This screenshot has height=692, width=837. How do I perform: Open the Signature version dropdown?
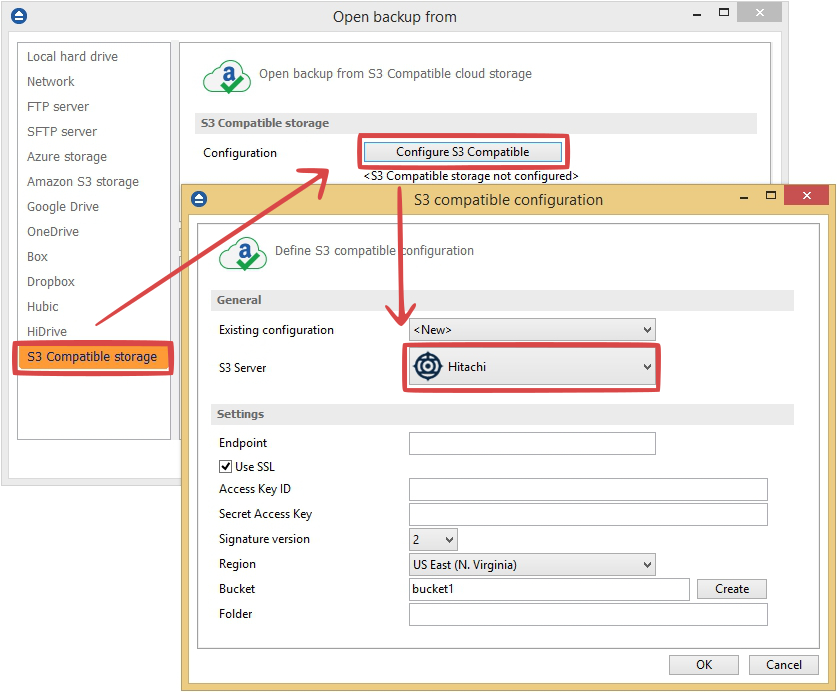coord(433,540)
